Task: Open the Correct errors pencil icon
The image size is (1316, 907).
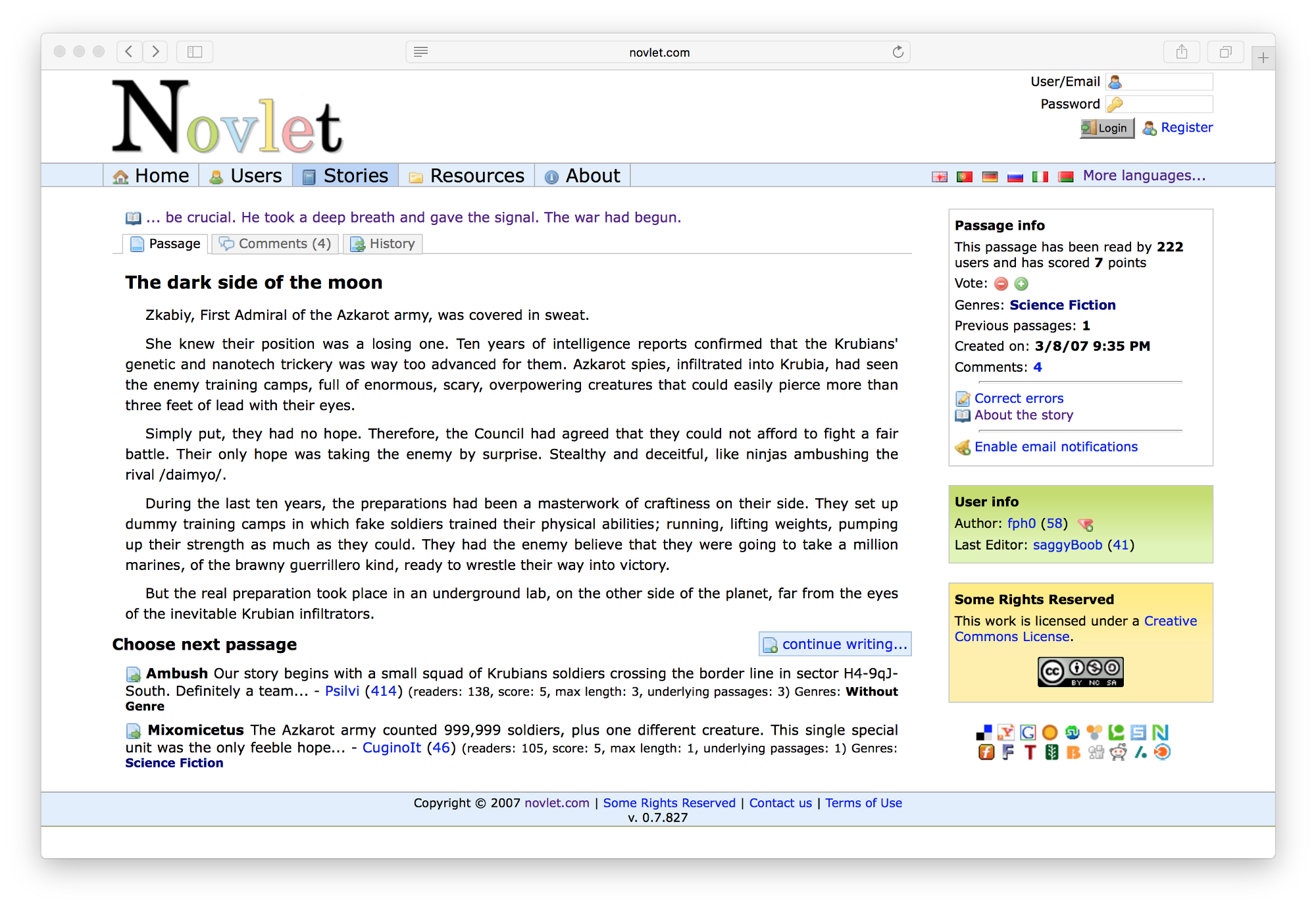Action: point(962,398)
